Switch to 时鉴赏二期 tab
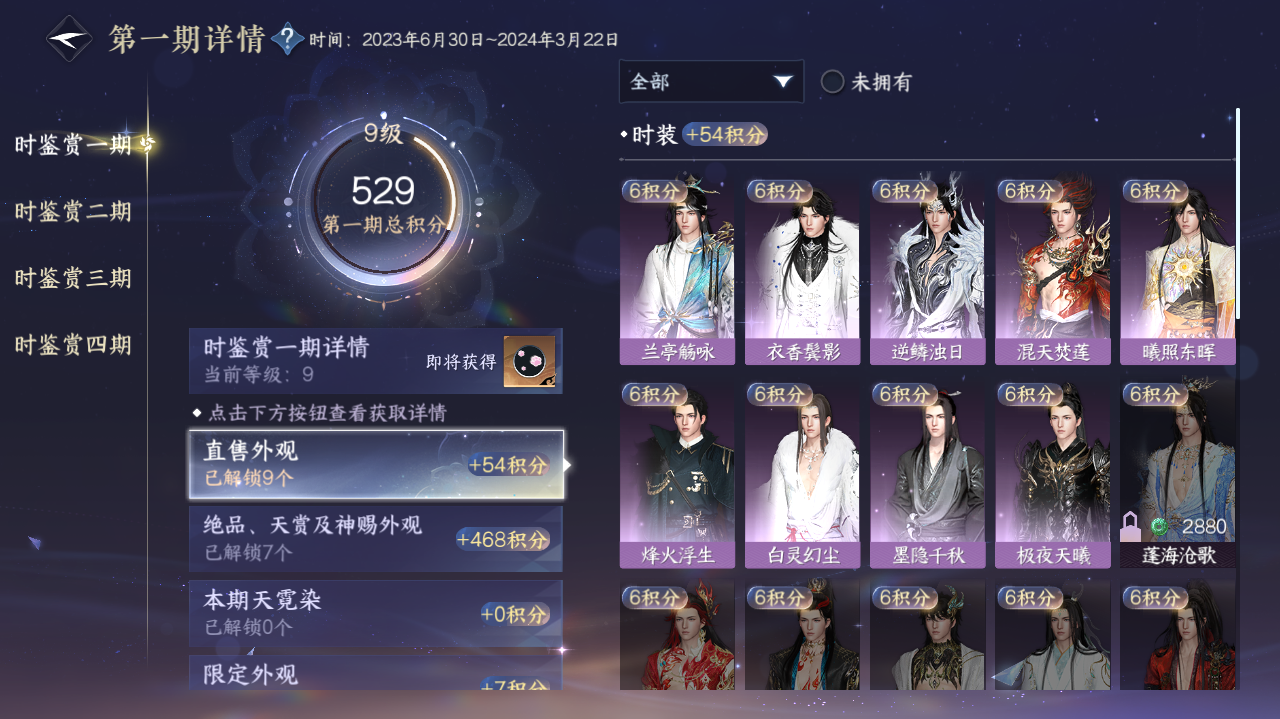This screenshot has width=1280, height=719. (73, 212)
